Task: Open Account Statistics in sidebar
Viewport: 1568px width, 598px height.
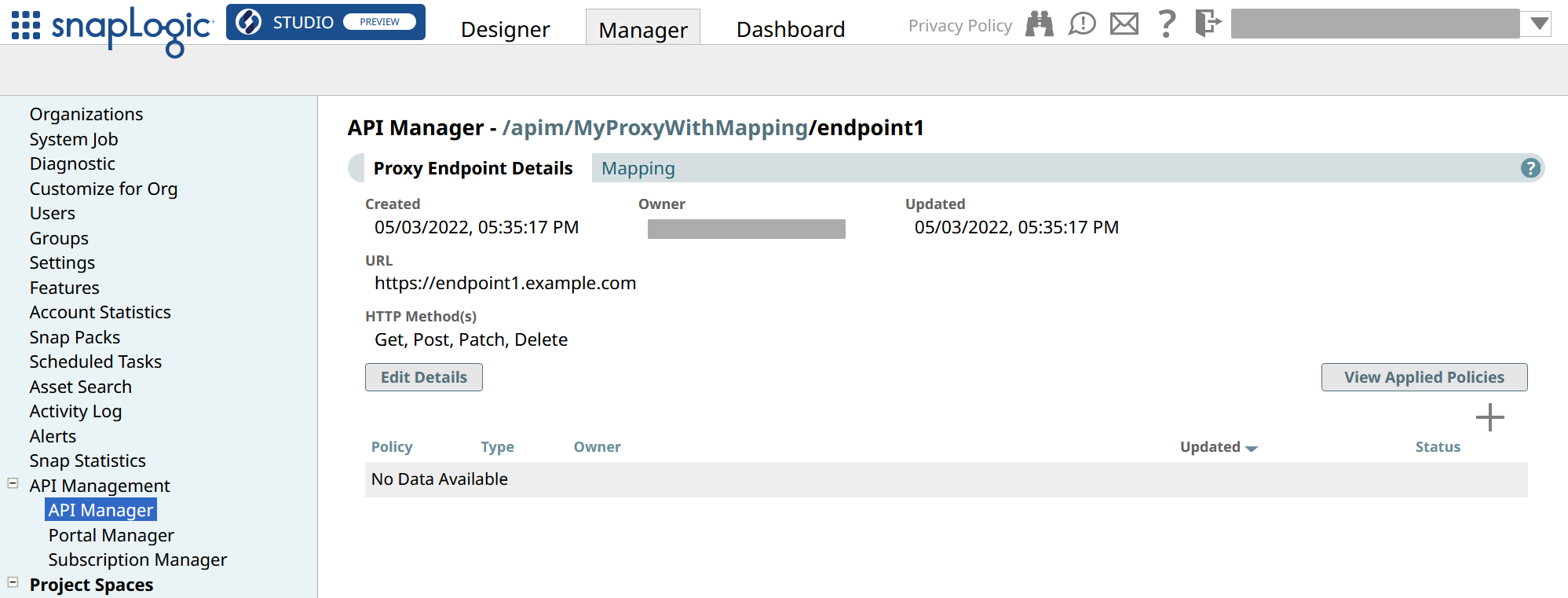Action: tap(100, 312)
